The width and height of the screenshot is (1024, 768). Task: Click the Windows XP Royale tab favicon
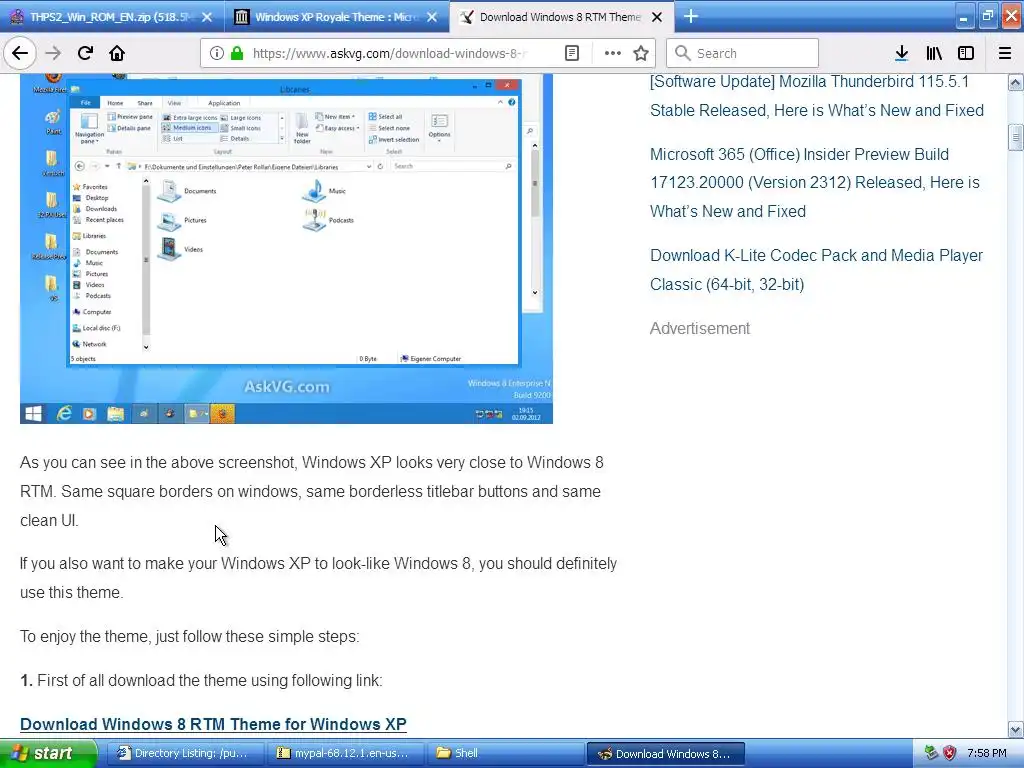[x=242, y=17]
